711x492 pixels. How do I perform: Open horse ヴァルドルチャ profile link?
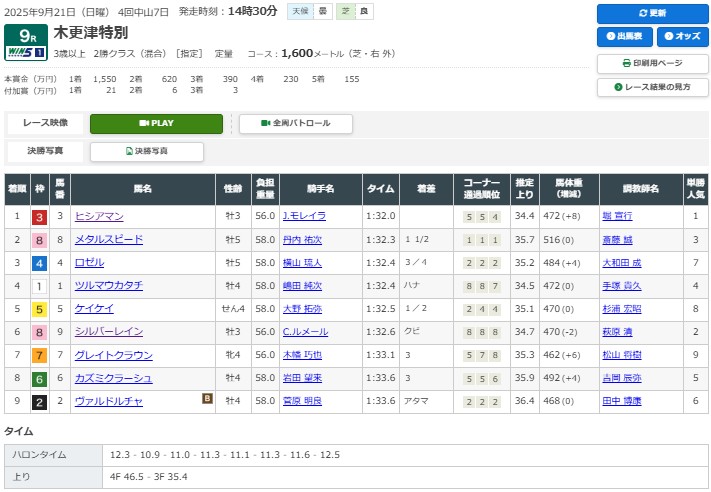(108, 401)
